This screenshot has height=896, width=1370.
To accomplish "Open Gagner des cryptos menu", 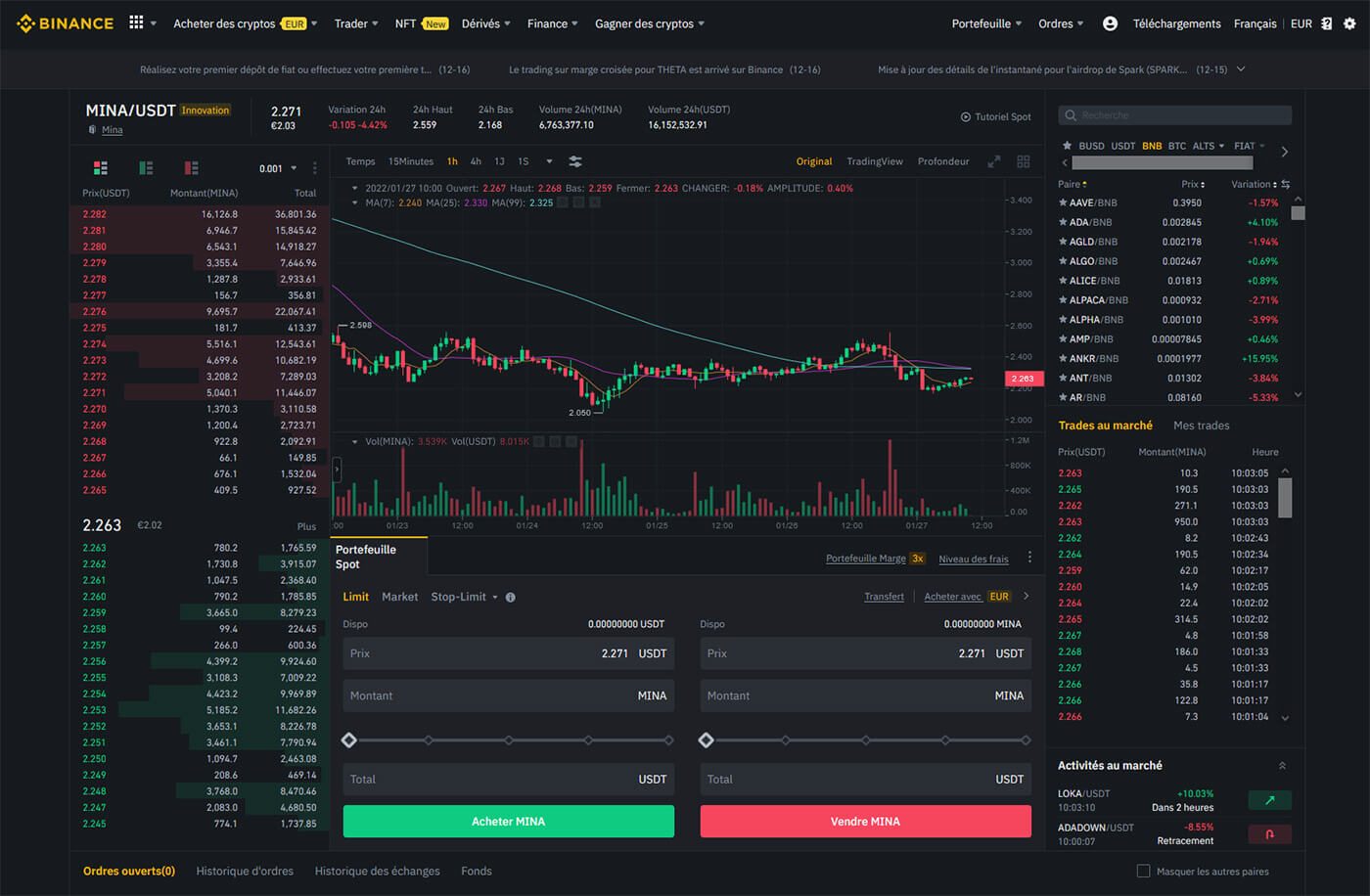I will tap(650, 23).
